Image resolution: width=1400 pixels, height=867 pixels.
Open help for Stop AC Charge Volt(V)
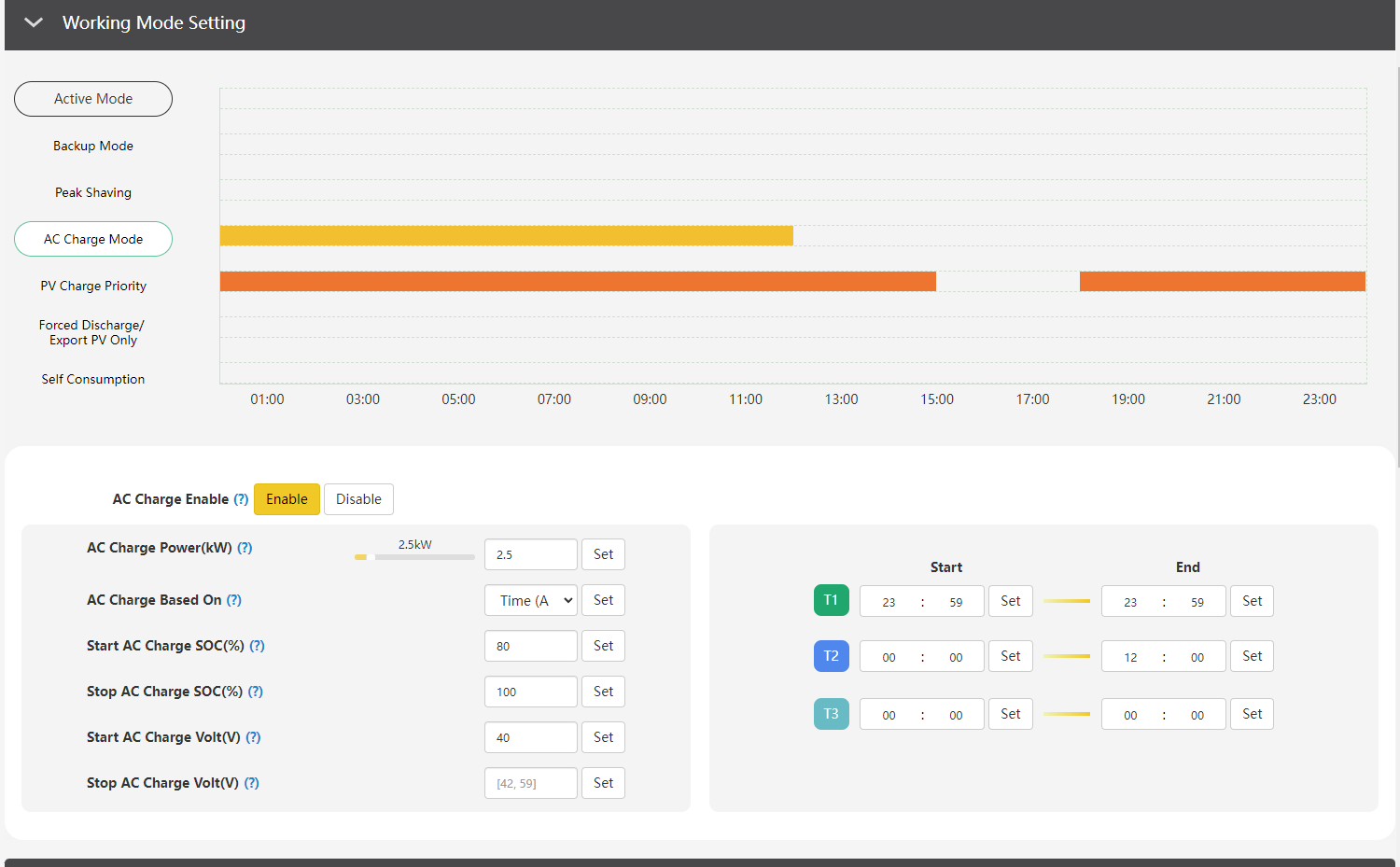coord(251,783)
